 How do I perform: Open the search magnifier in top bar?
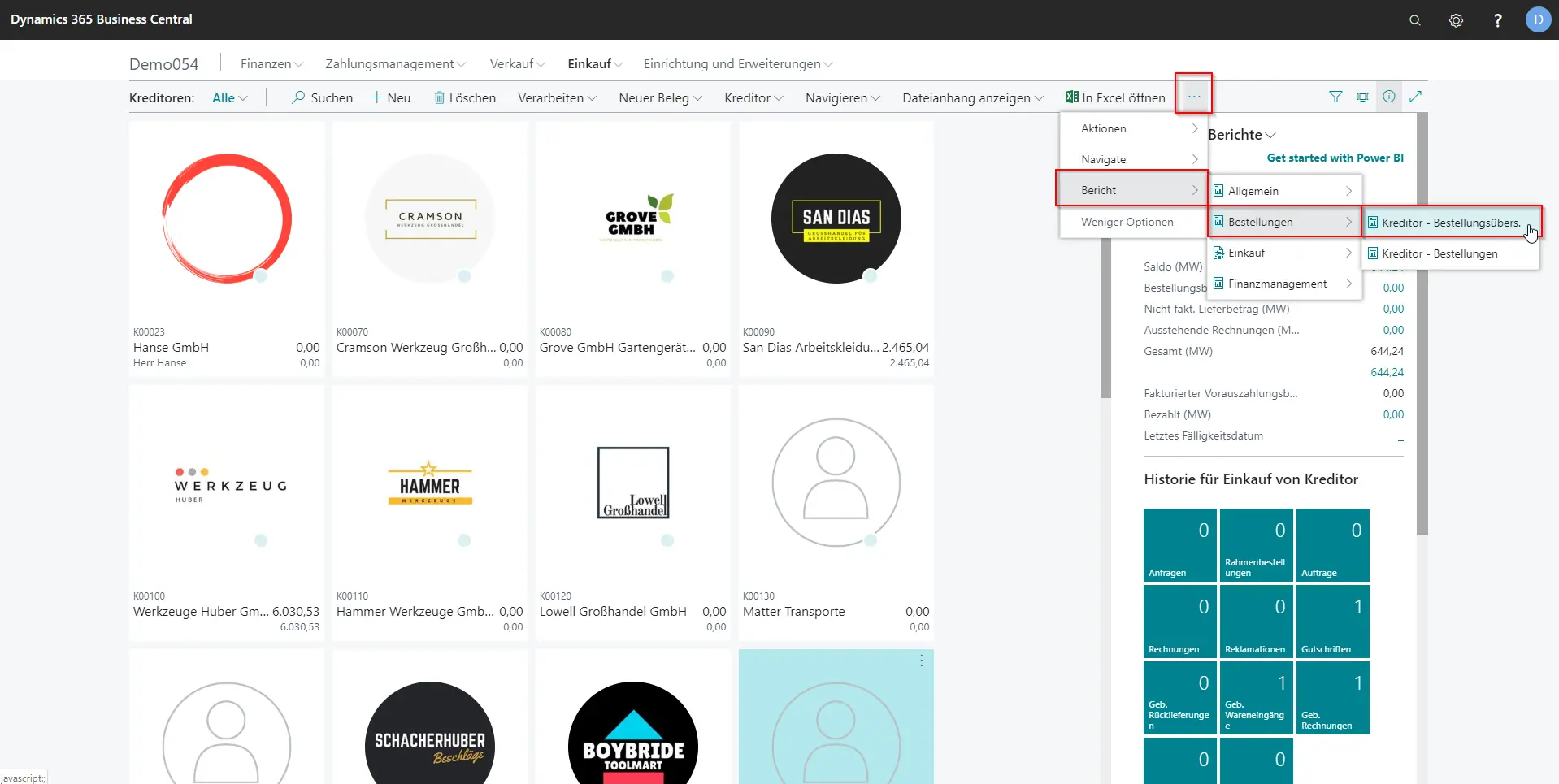[1415, 20]
